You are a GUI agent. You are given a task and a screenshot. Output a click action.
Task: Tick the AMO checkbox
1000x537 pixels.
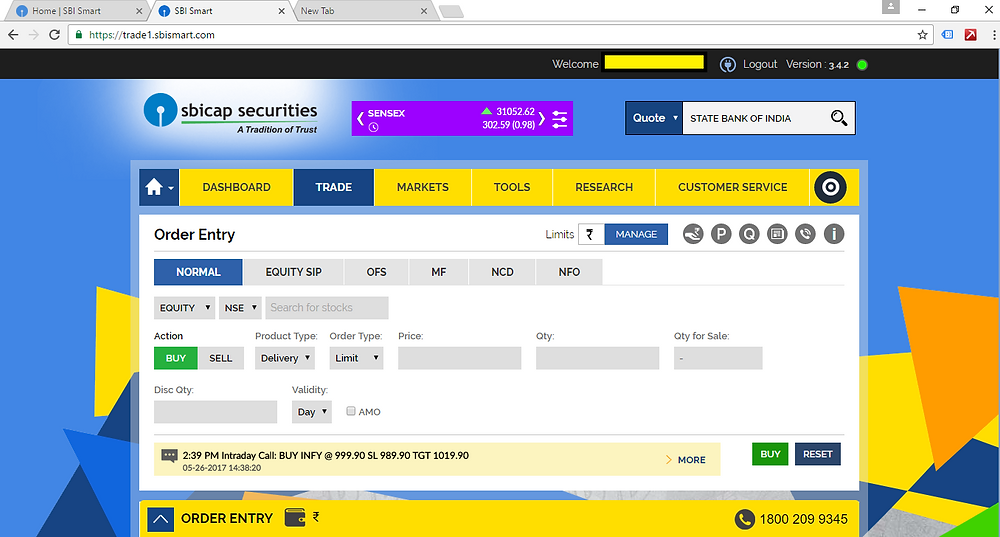[351, 411]
